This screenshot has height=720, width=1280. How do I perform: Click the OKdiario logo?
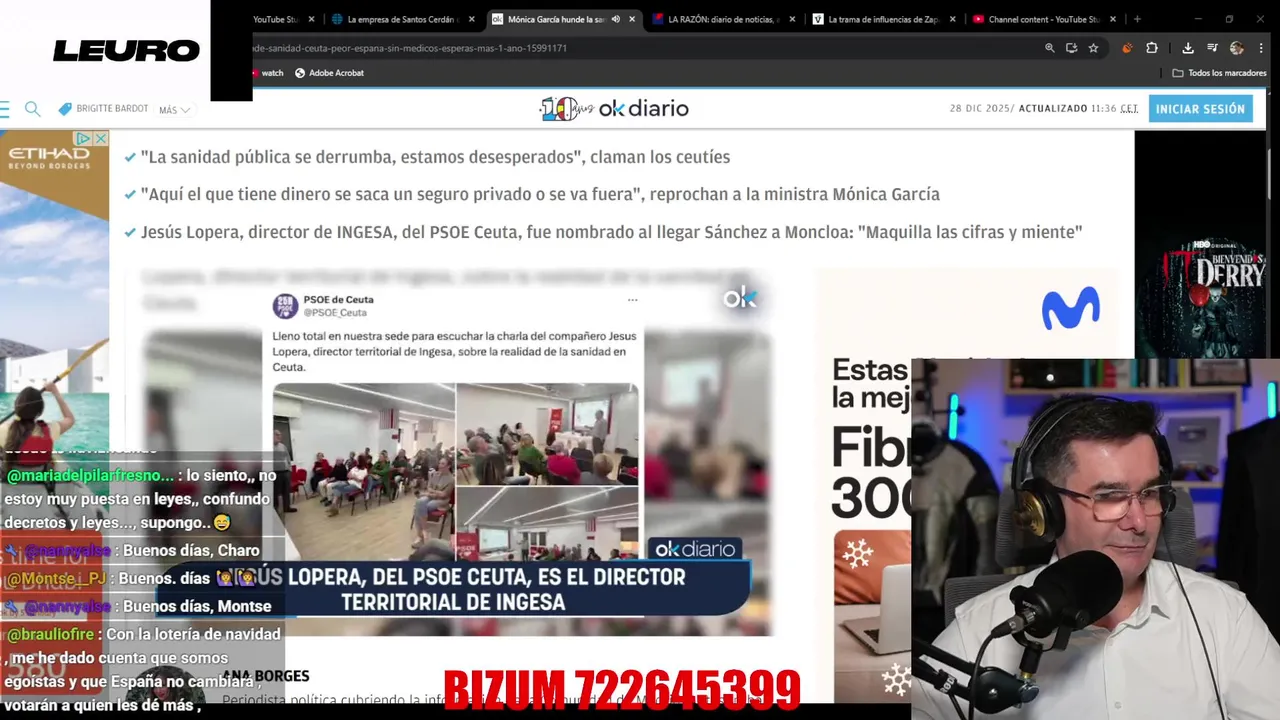click(614, 109)
